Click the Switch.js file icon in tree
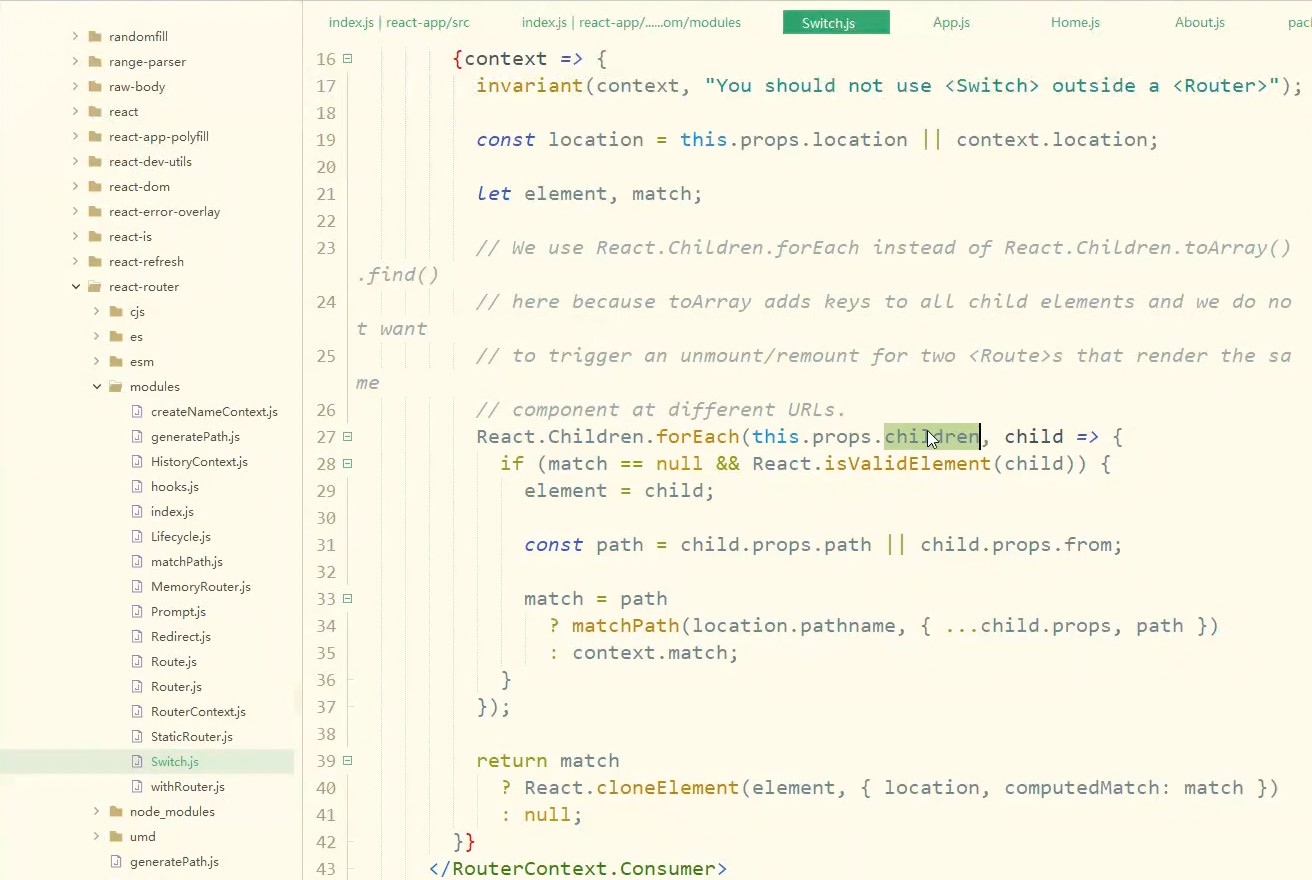The height and width of the screenshot is (880, 1312). pyautogui.click(x=138, y=761)
